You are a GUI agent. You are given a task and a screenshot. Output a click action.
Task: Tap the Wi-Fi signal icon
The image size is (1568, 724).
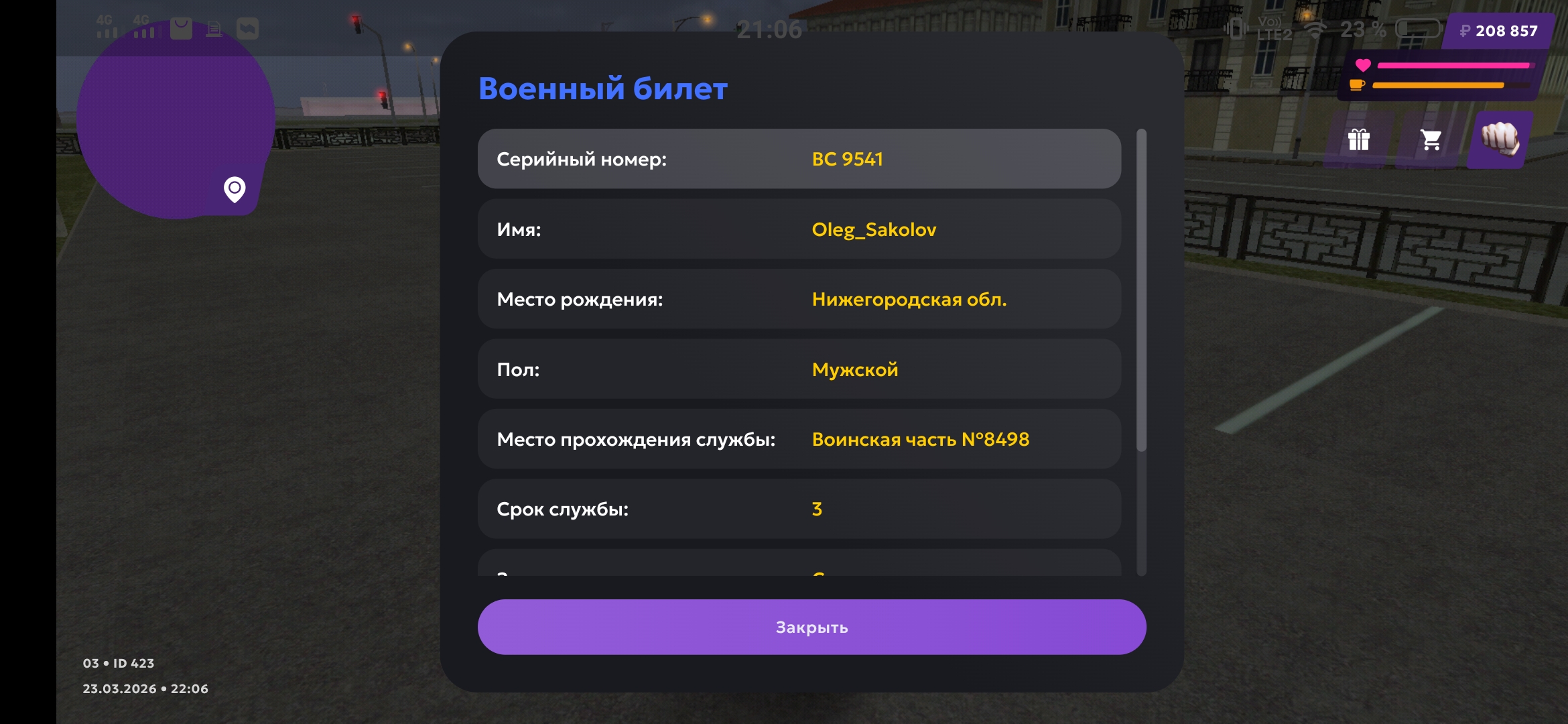[x=1316, y=29]
